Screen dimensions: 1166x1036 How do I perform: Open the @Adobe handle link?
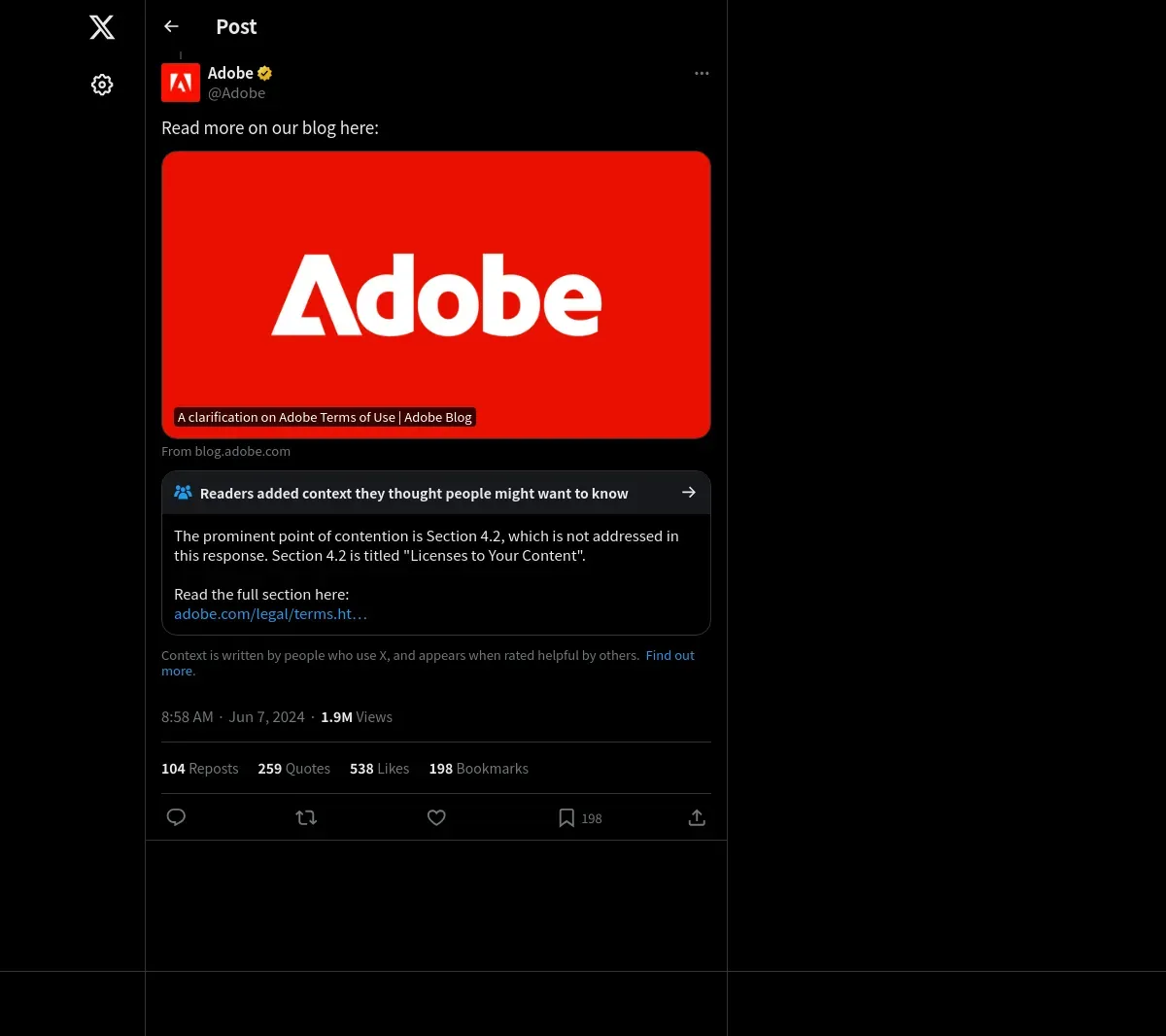pyautogui.click(x=236, y=93)
